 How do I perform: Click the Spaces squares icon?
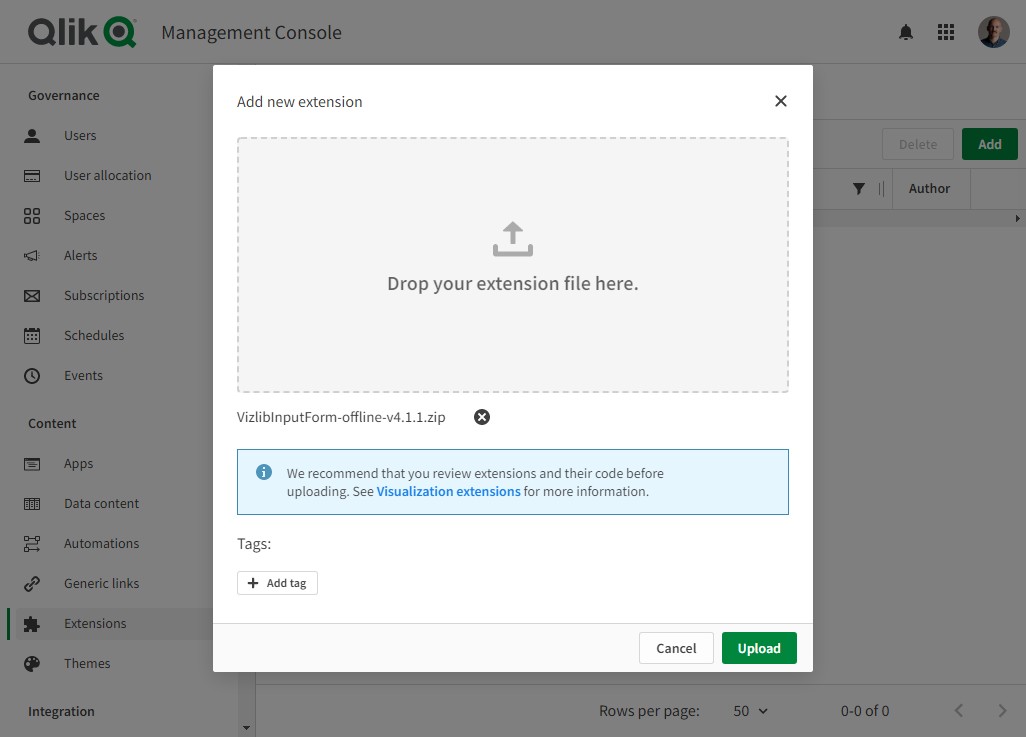click(32, 215)
